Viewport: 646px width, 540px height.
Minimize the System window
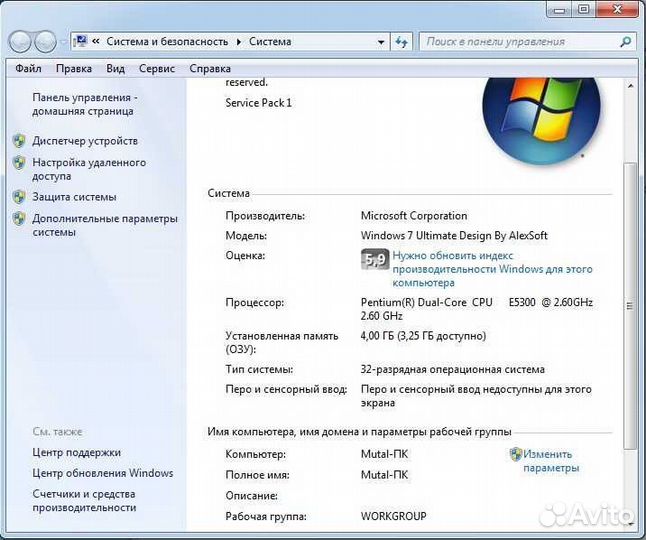pos(559,9)
